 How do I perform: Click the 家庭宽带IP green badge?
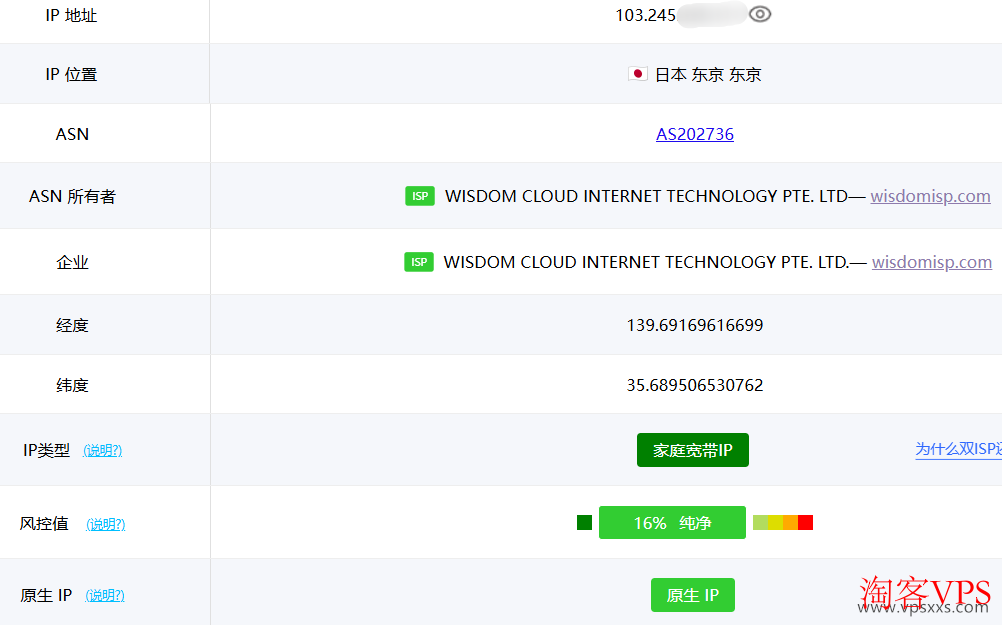[692, 451]
